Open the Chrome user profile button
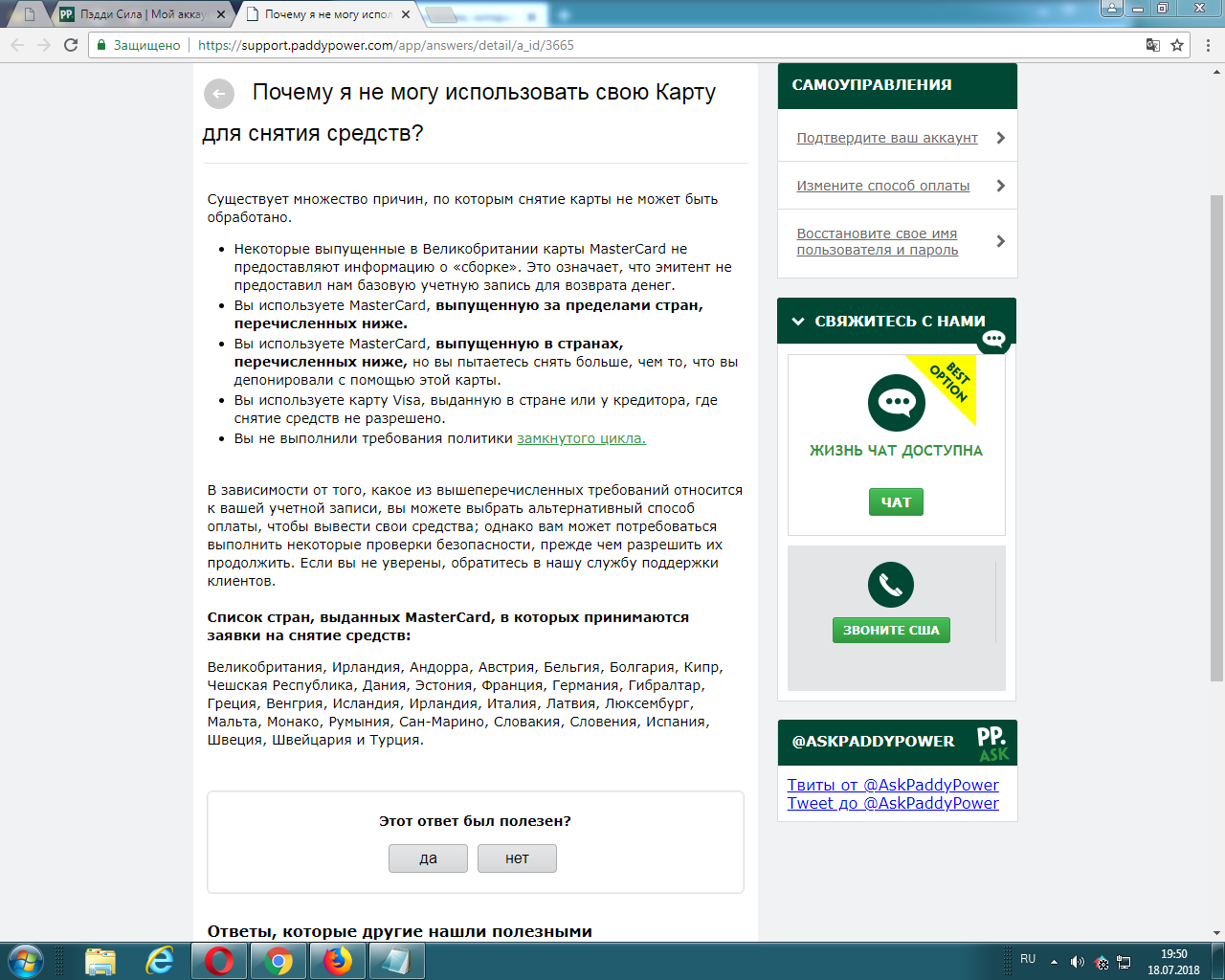This screenshot has height=980, width=1225. pos(1111,9)
